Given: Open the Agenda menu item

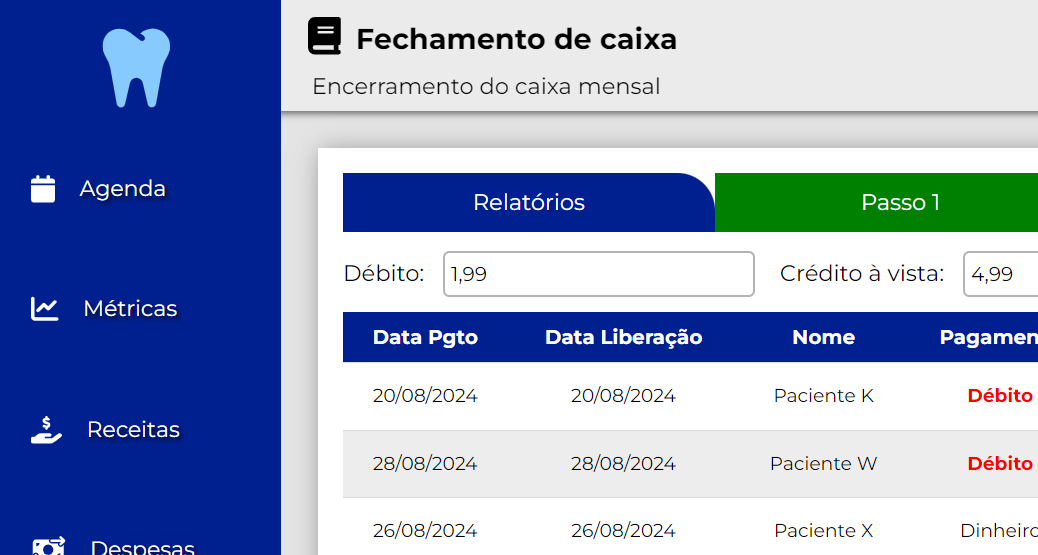Looking at the screenshot, I should [122, 189].
